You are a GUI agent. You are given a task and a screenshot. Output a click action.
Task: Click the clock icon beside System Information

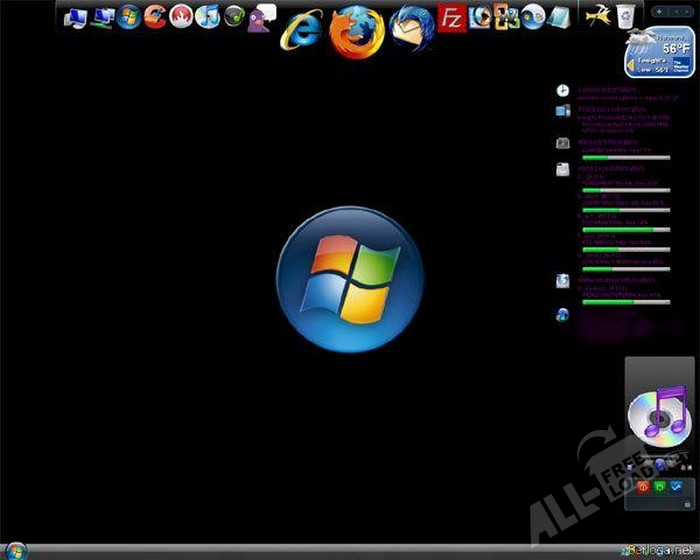[563, 90]
